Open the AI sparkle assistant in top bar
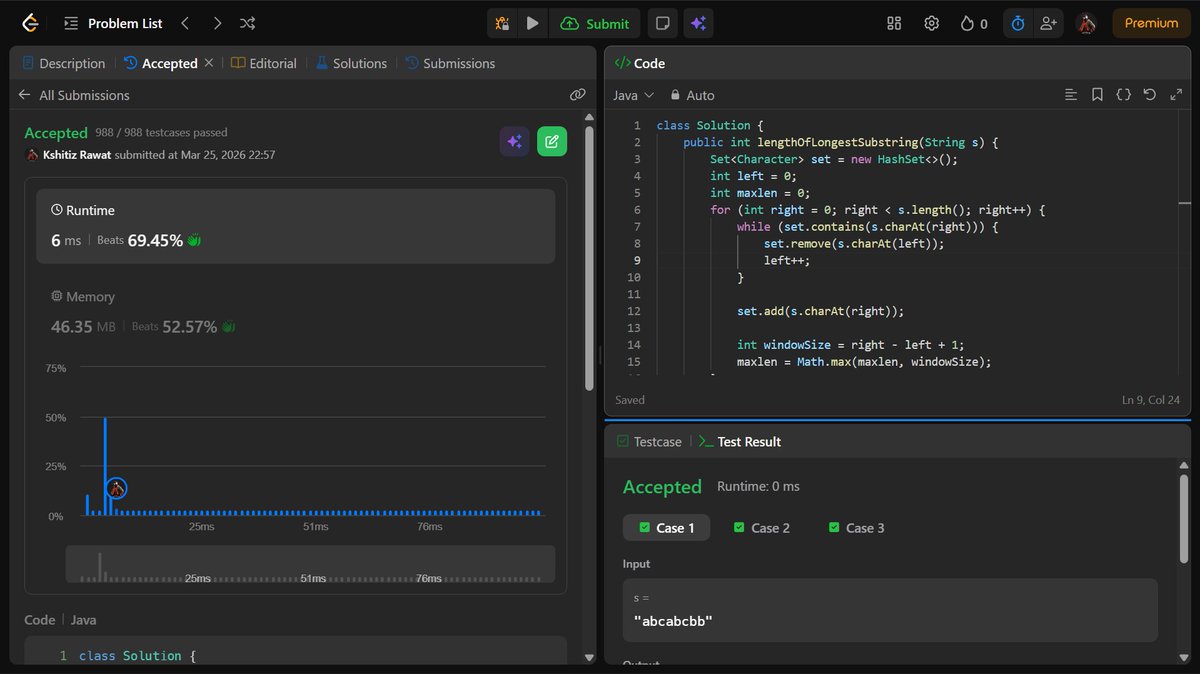 [698, 23]
